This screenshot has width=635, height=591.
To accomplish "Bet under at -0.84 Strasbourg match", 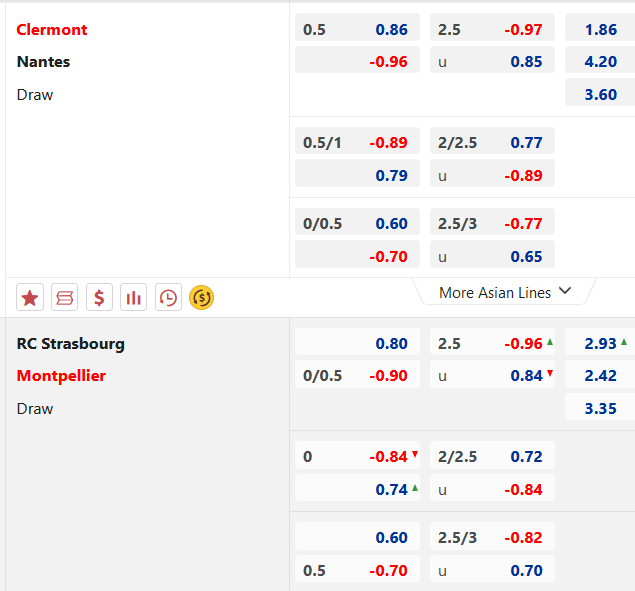I will point(492,488).
